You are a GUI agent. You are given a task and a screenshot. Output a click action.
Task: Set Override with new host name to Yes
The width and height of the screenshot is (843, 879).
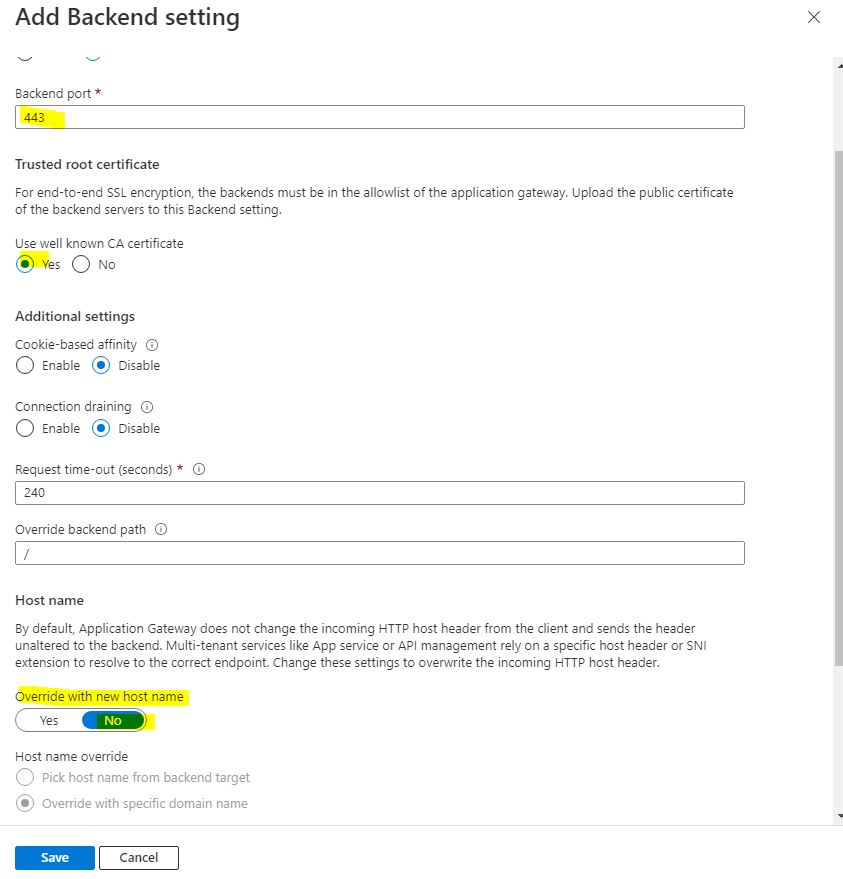click(x=47, y=720)
